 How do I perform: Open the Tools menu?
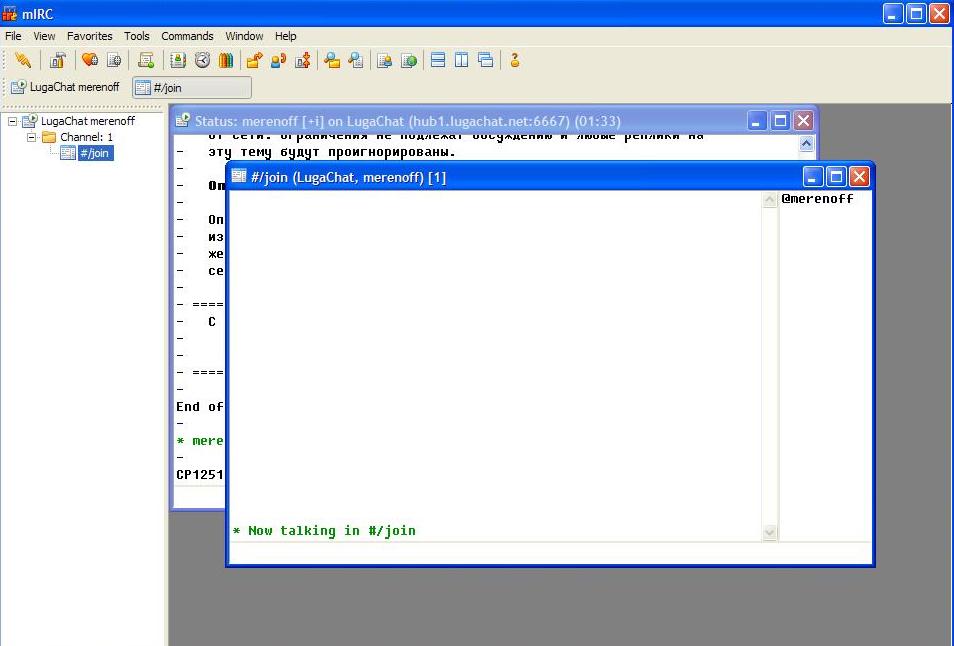point(136,36)
